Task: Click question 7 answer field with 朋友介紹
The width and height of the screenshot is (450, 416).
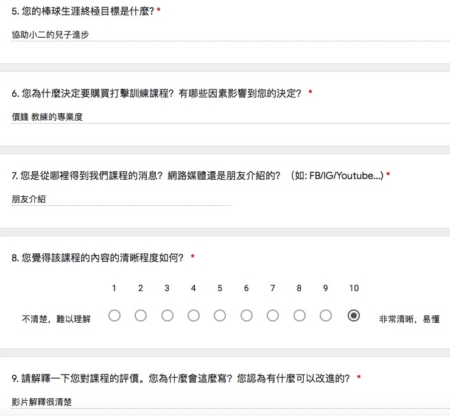Action: pyautogui.click(x=121, y=199)
